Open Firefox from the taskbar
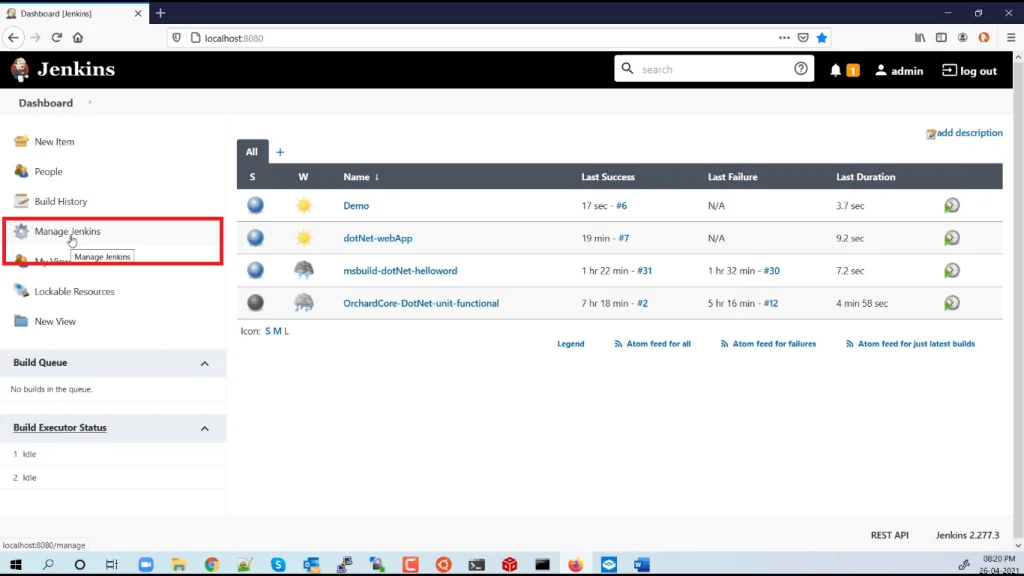This screenshot has height=576, width=1024. (x=575, y=564)
